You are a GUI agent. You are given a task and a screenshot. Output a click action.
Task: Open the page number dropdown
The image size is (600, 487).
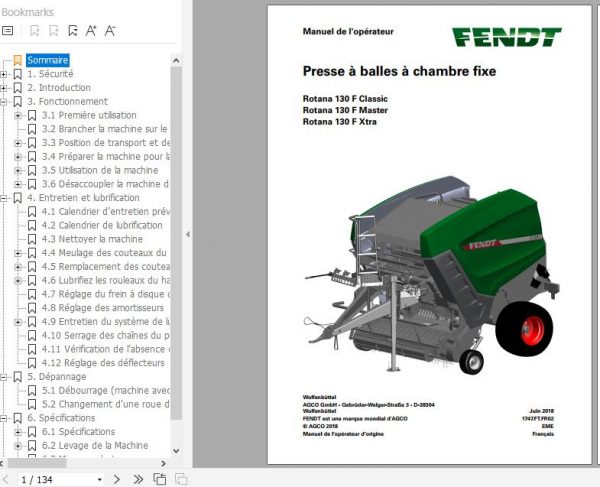tap(99, 479)
